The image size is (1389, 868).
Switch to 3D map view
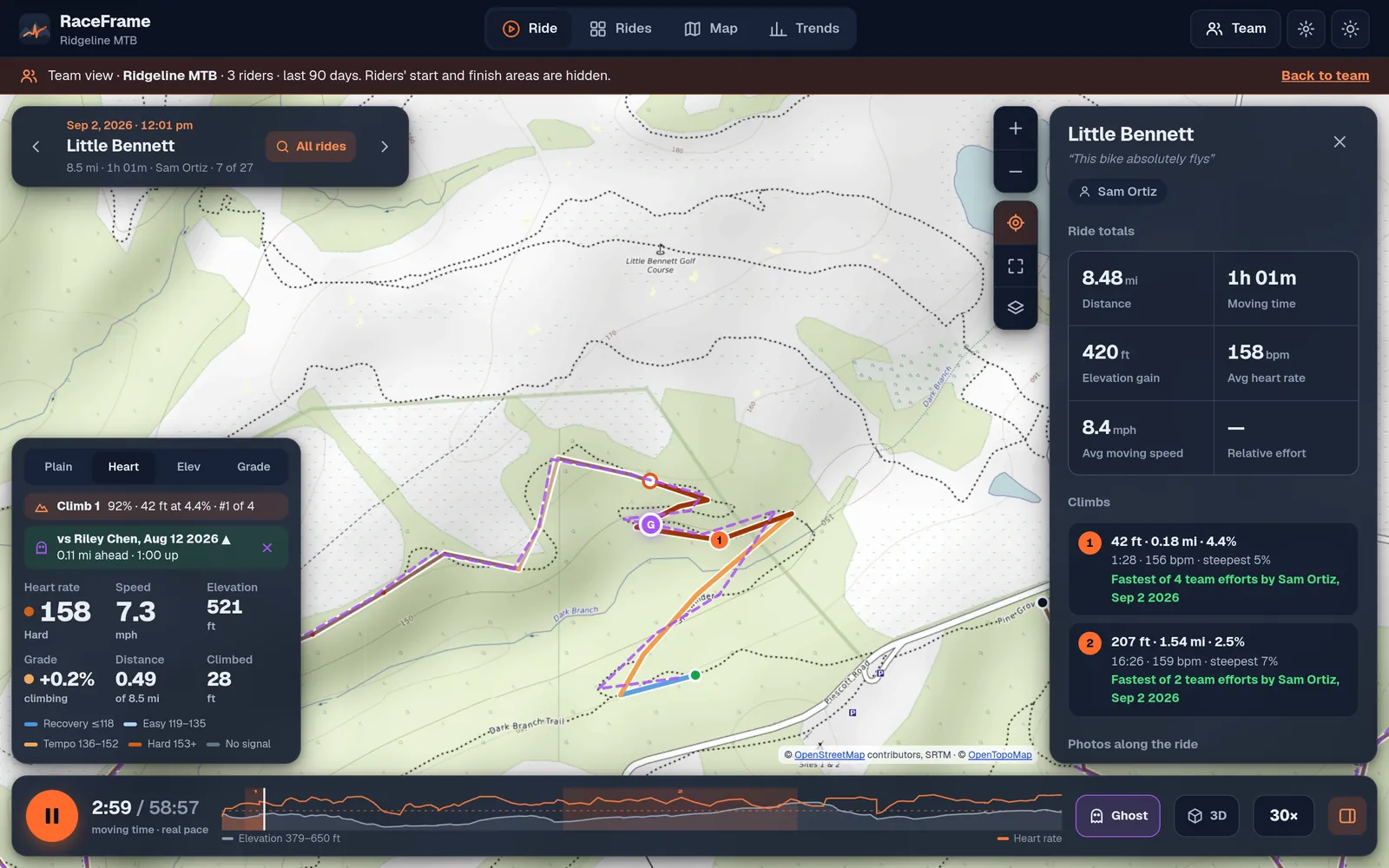(x=1207, y=816)
